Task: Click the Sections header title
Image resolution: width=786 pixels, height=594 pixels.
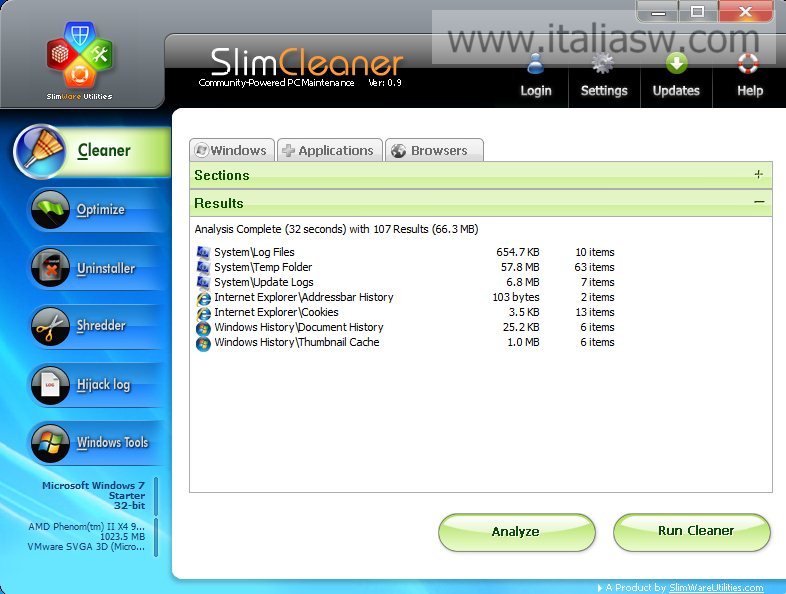Action: click(222, 175)
